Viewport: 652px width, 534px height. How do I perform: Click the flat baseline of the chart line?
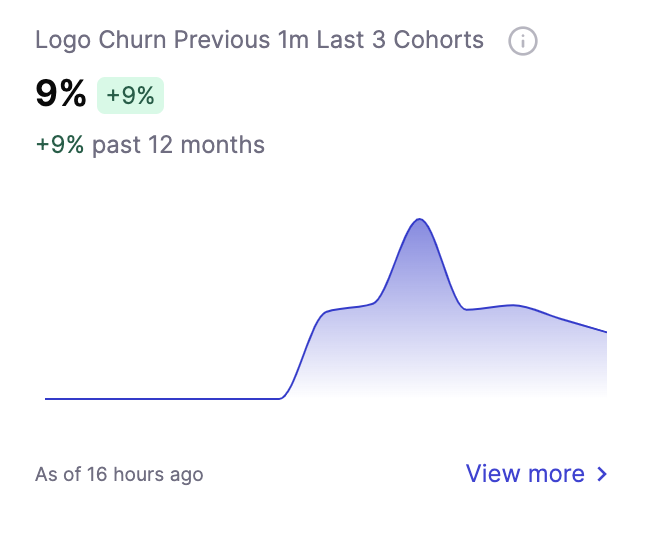[162, 399]
